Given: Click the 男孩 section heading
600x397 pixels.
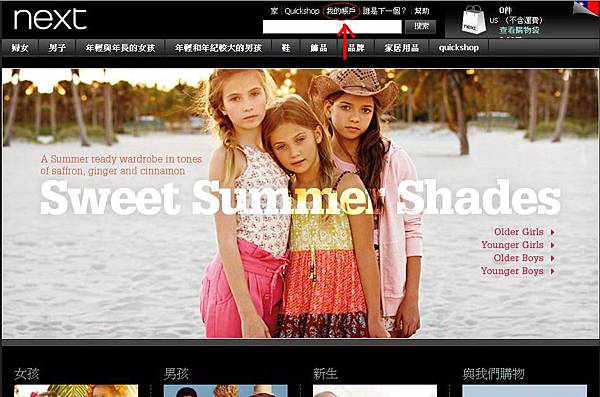Looking at the screenshot, I should click(176, 374).
